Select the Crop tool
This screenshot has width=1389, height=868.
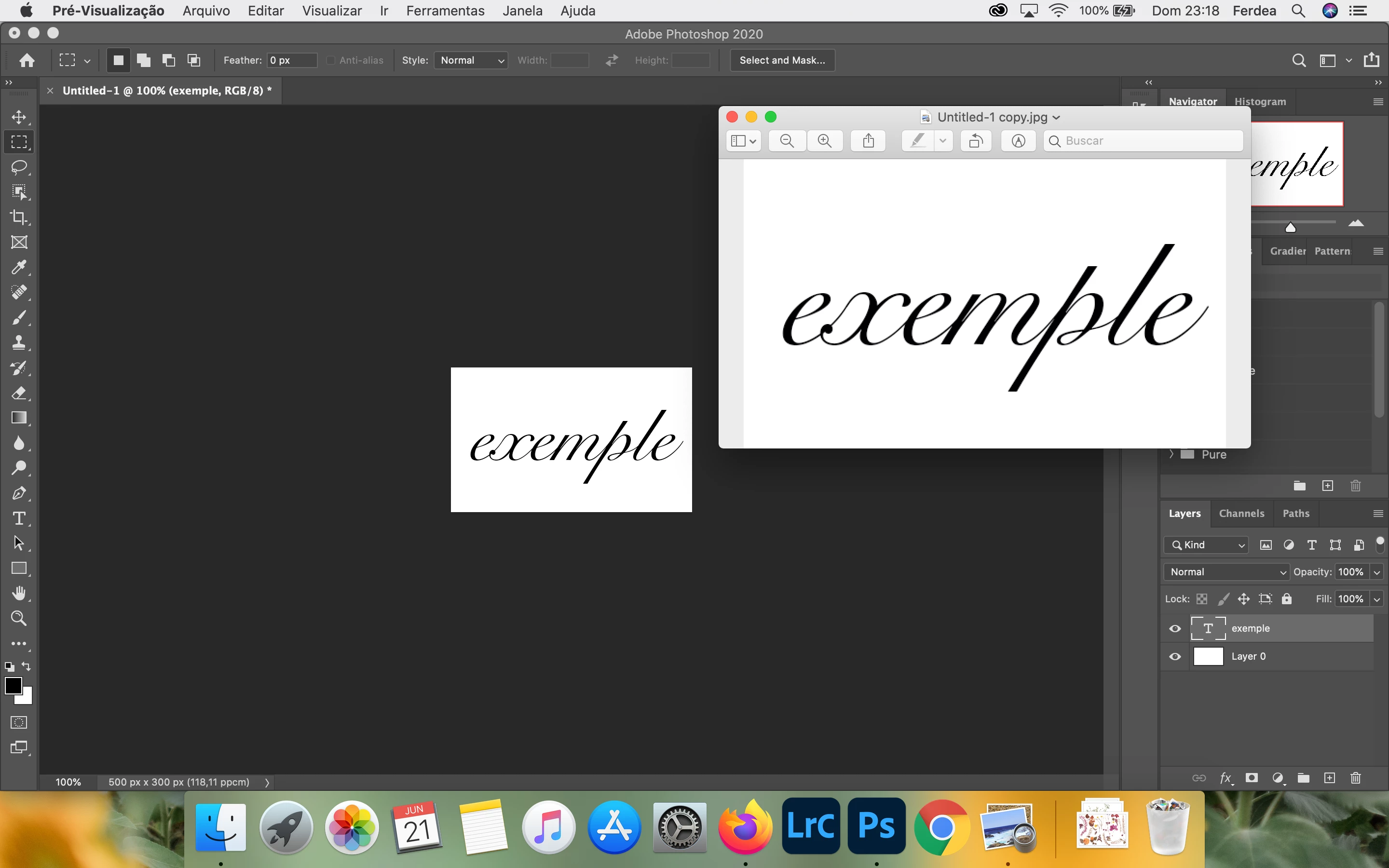point(19,217)
